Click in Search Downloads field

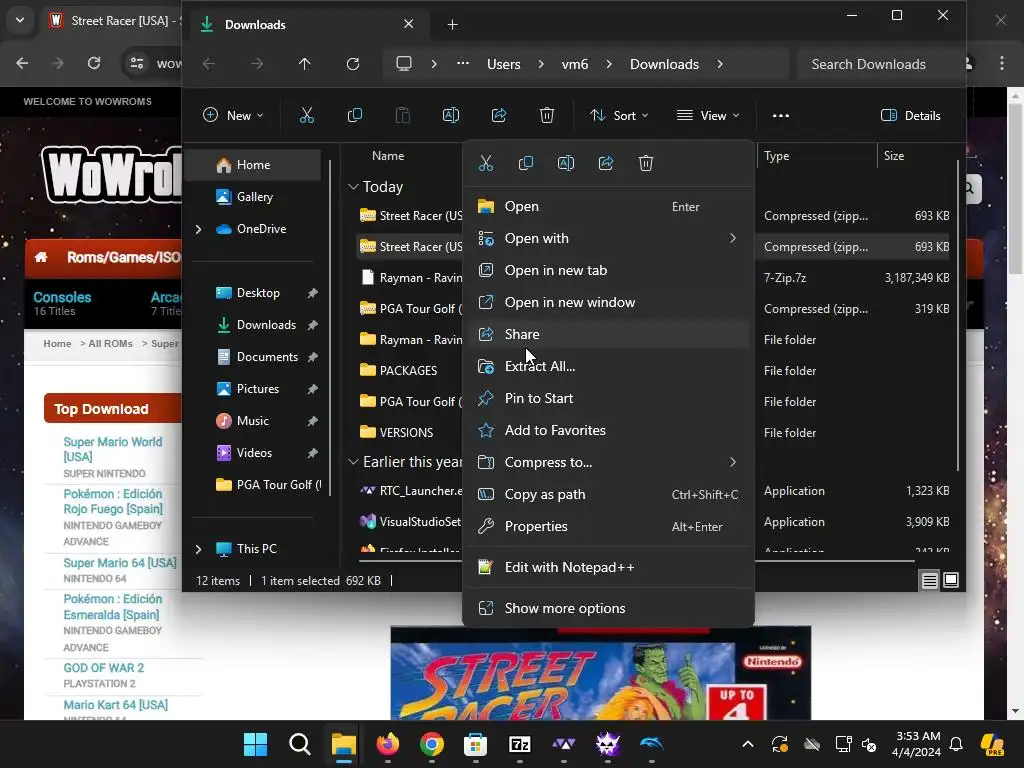click(x=879, y=64)
